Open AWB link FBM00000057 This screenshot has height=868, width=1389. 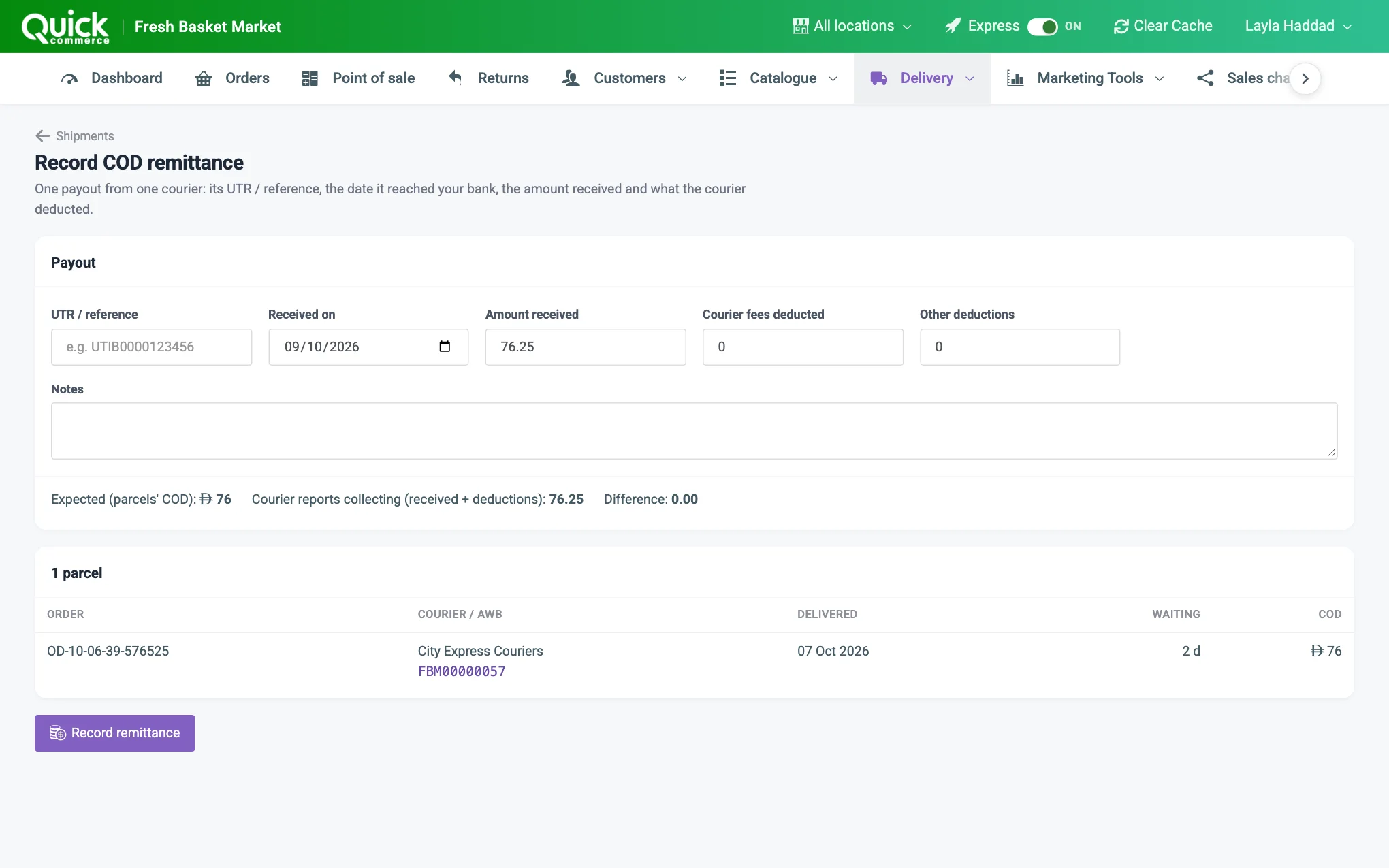click(x=462, y=671)
